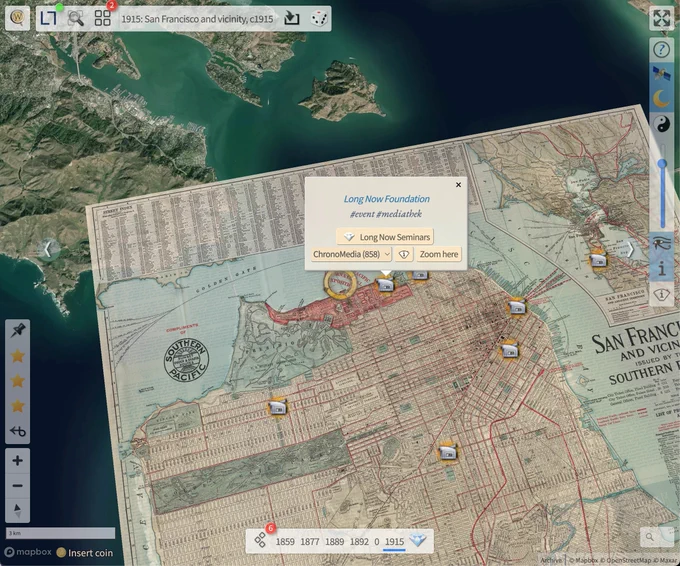Select the 1877 map year

coord(310,542)
